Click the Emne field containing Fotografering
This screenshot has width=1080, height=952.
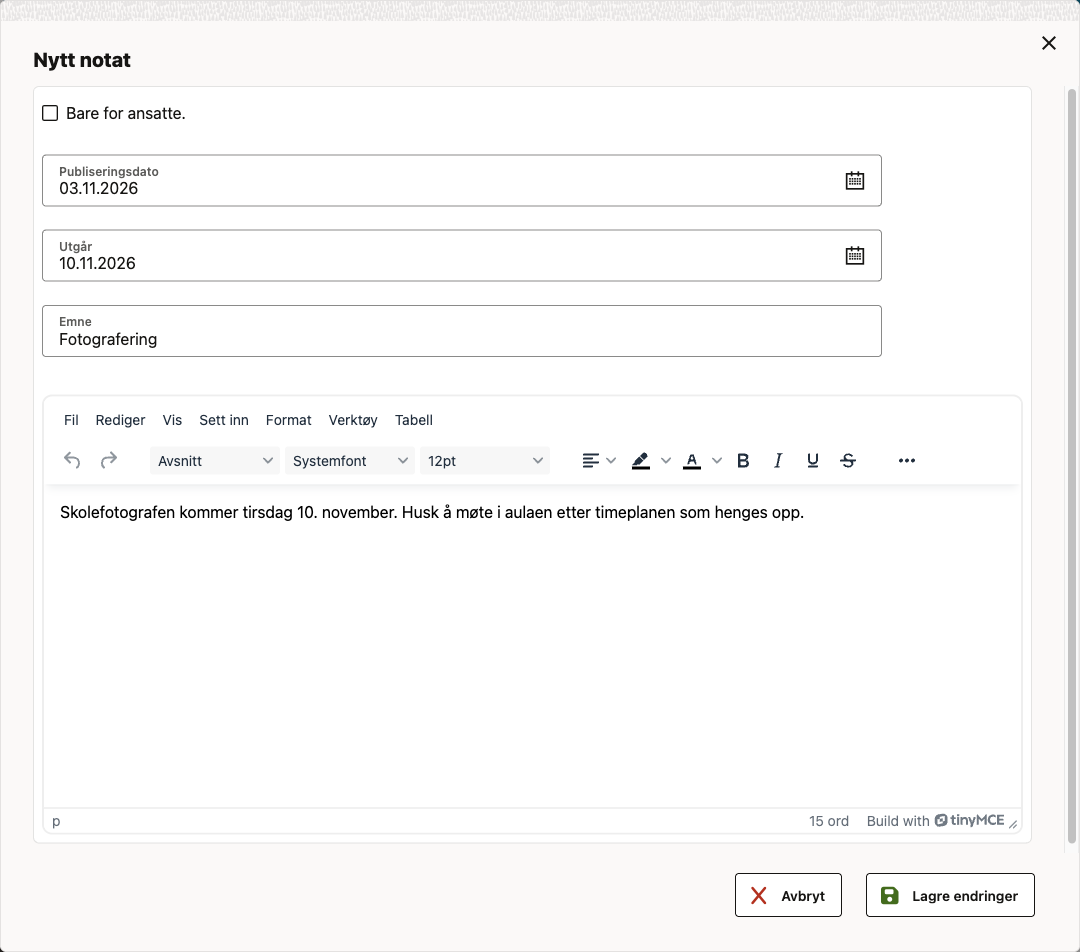coord(461,331)
